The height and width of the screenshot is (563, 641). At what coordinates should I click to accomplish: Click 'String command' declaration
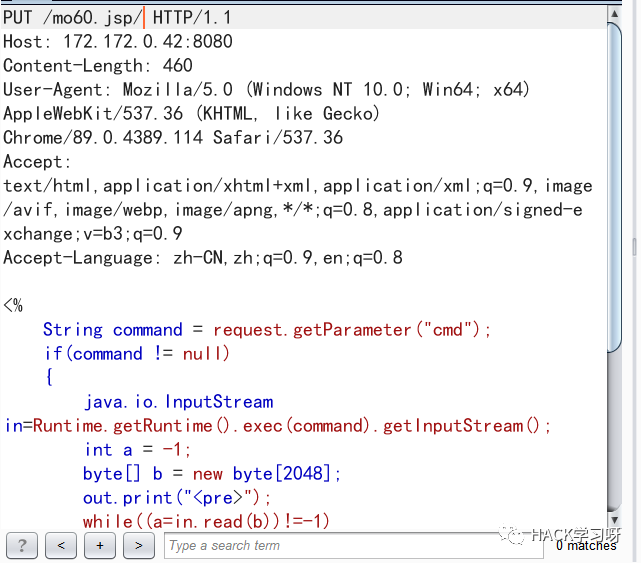tap(113, 330)
